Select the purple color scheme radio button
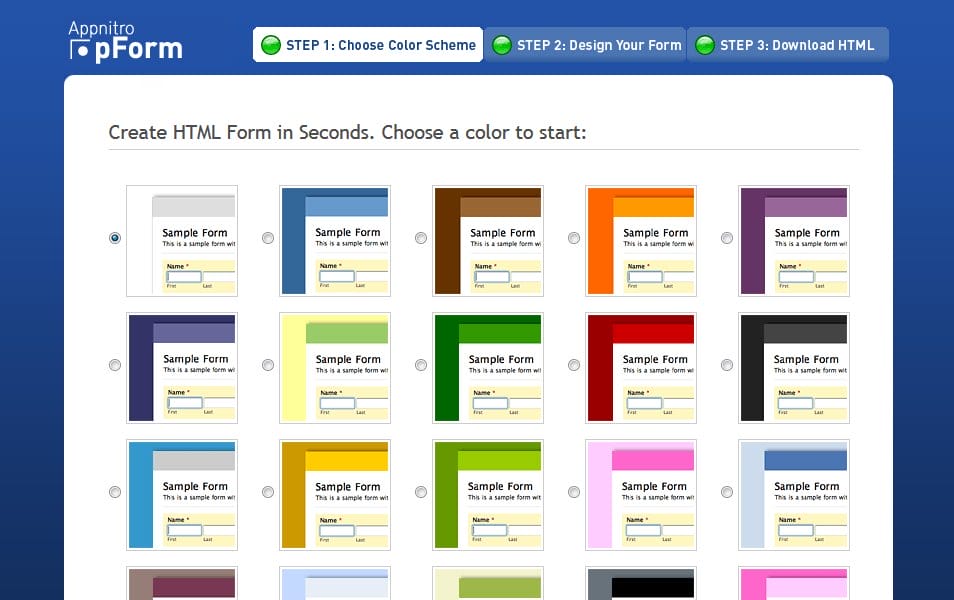The height and width of the screenshot is (600, 954). click(726, 238)
